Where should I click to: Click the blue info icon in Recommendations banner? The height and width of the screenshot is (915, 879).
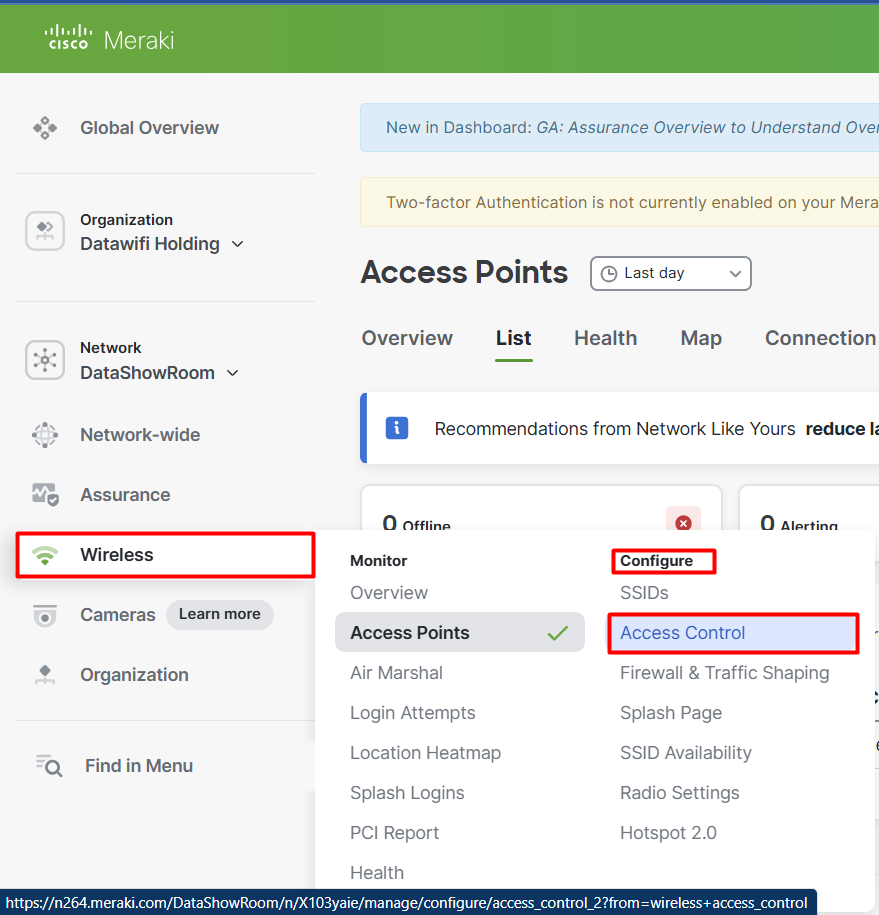point(397,428)
